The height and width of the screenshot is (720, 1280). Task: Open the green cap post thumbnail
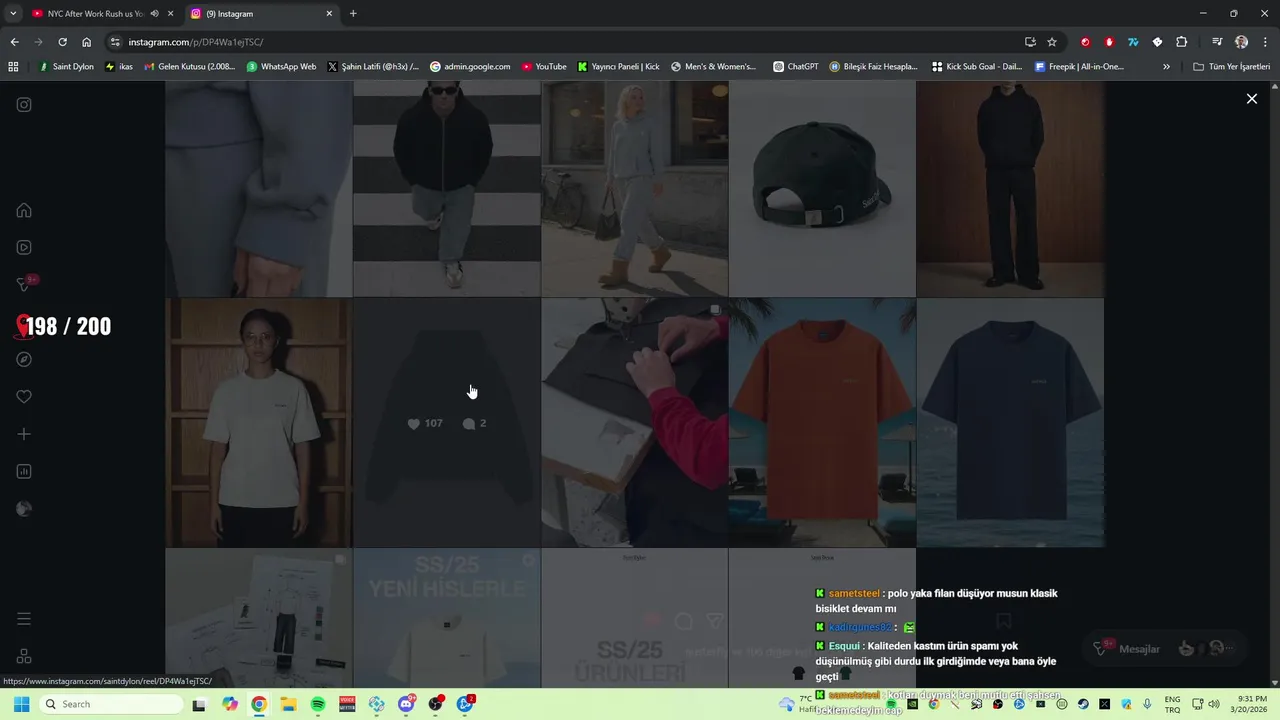click(822, 188)
